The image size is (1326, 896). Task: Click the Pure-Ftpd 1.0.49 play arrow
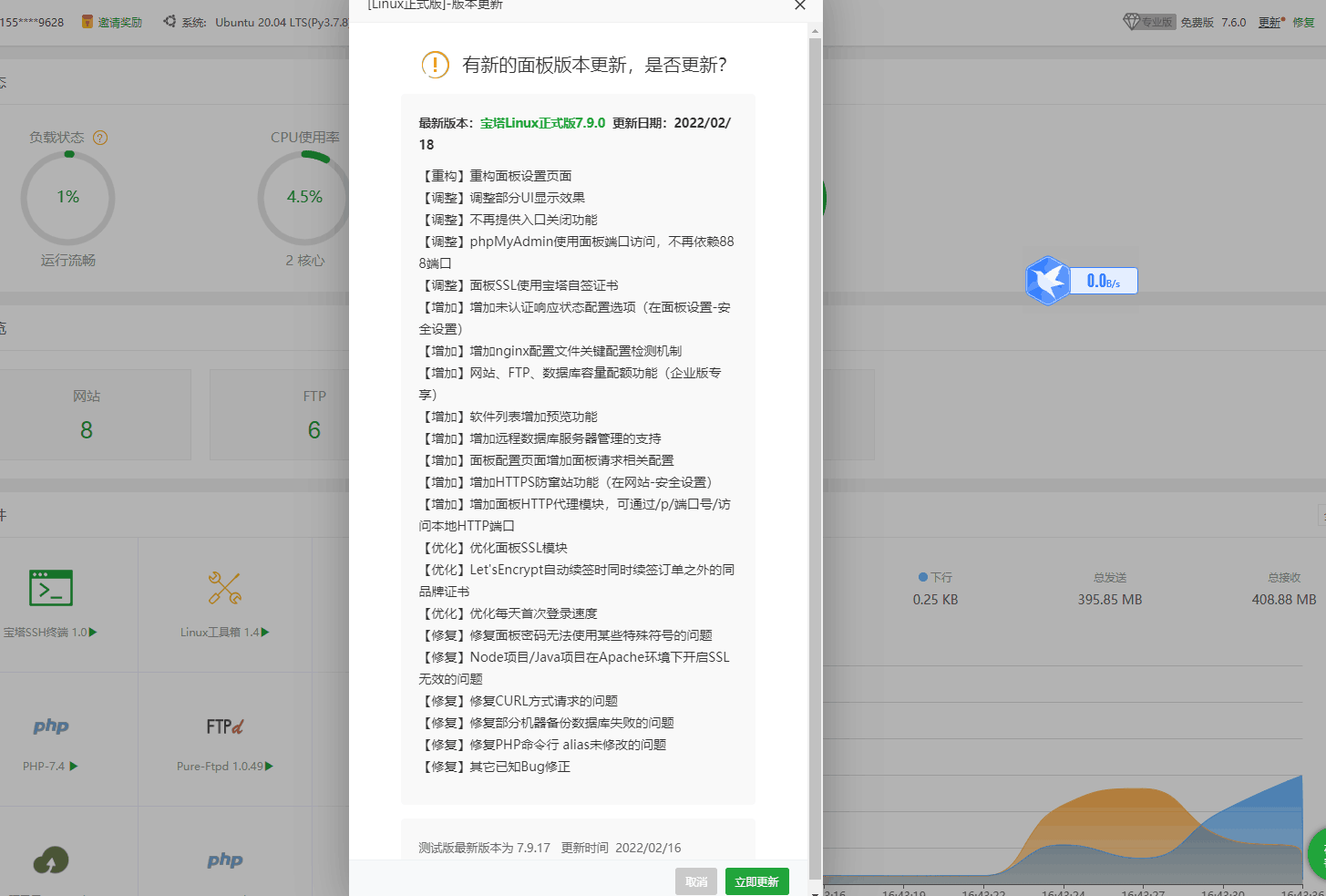click(x=269, y=766)
